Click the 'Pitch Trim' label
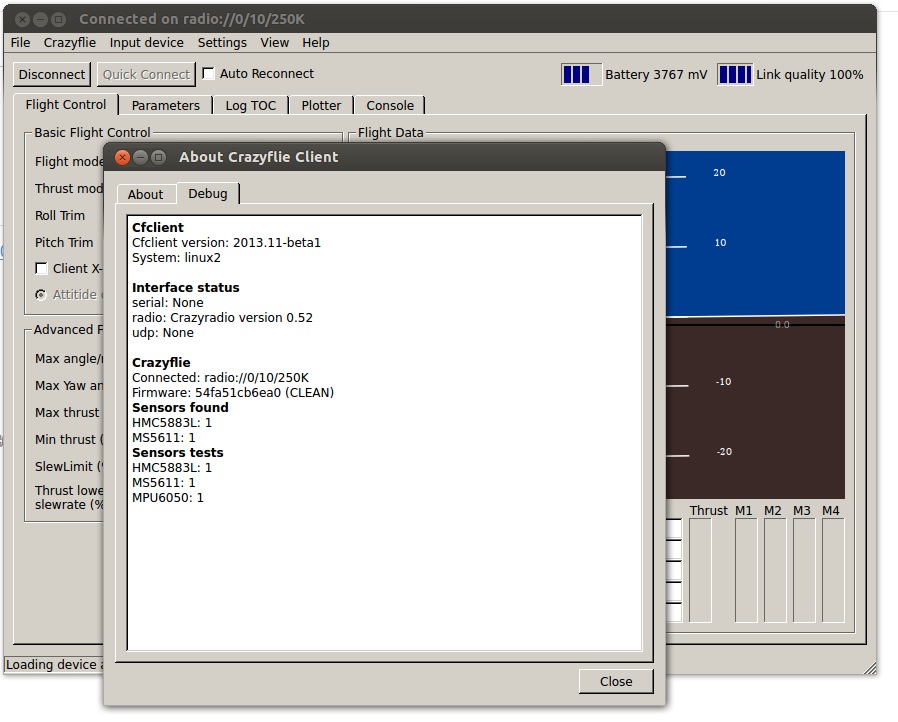898x722 pixels. click(64, 243)
